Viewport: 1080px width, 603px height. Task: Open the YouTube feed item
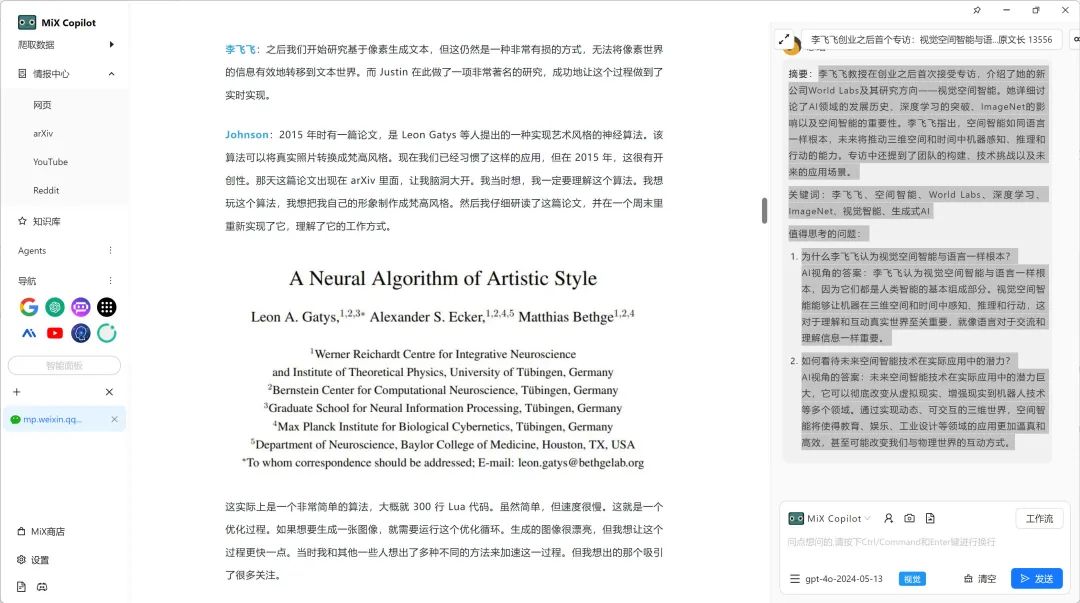(x=50, y=162)
